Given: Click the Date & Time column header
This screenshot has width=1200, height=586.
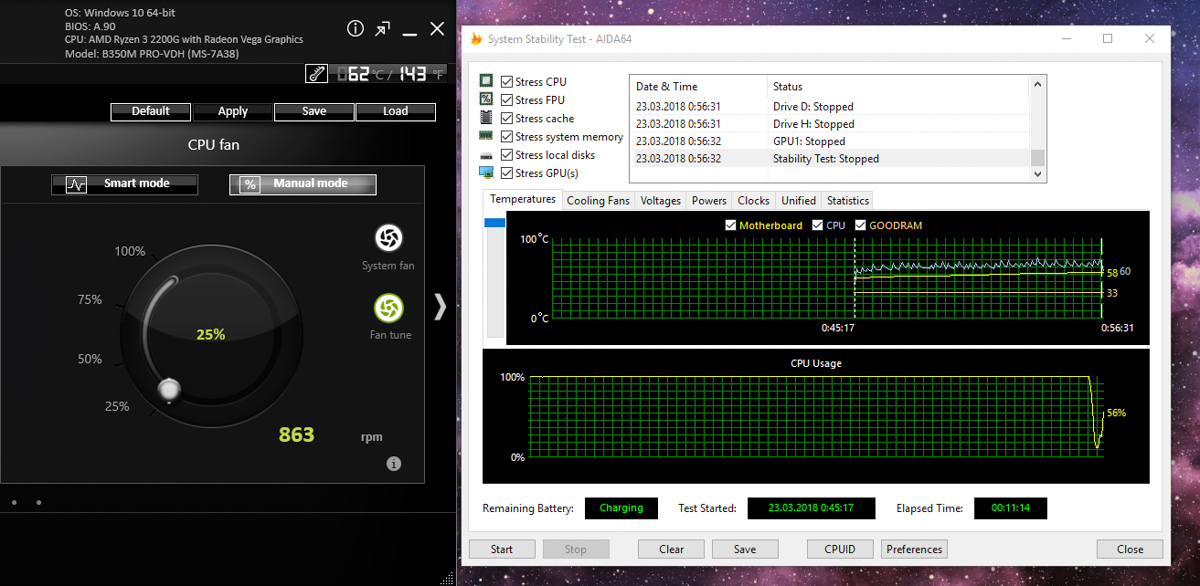Looking at the screenshot, I should (698, 87).
